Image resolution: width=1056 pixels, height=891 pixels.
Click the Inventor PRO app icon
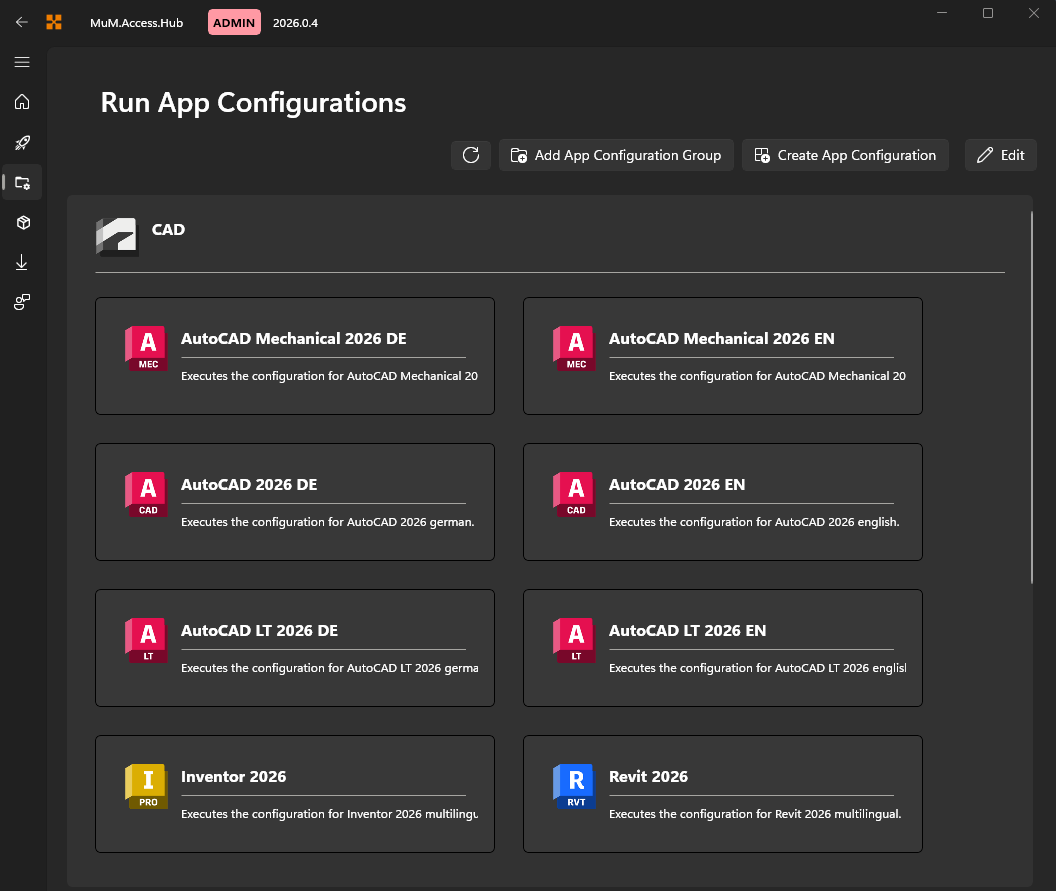[145, 786]
